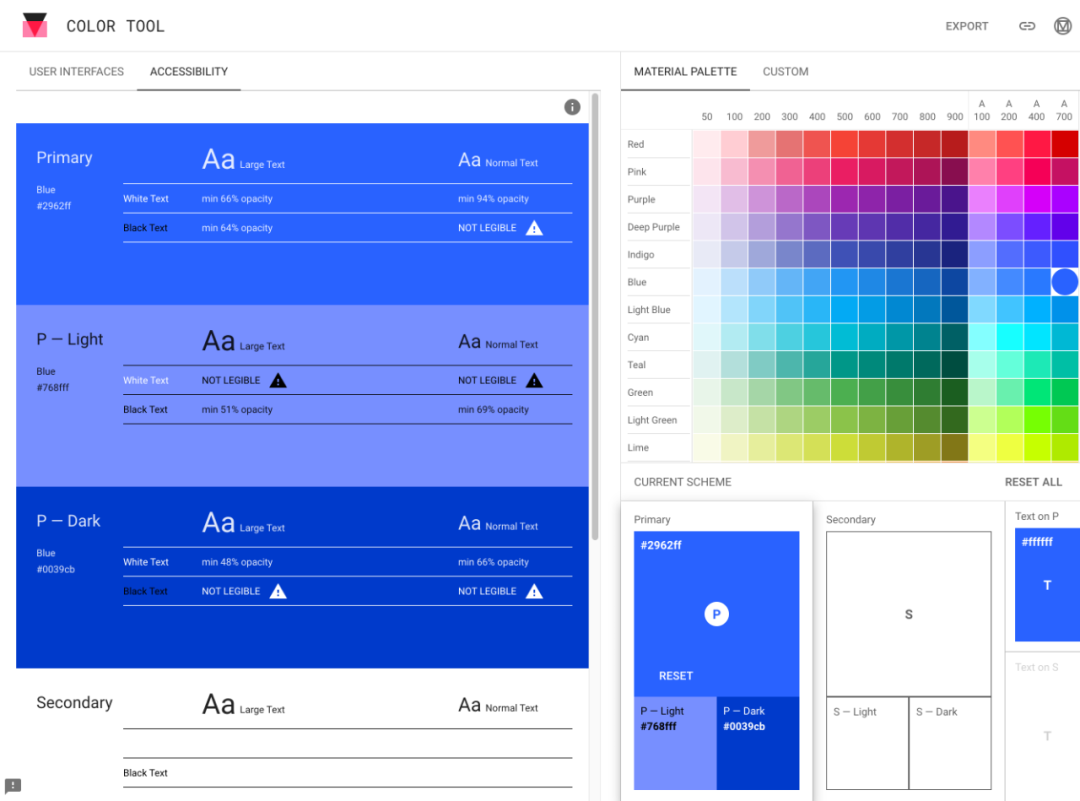This screenshot has width=1080, height=801.
Task: Click Reset All in current scheme
Action: coord(1033,482)
